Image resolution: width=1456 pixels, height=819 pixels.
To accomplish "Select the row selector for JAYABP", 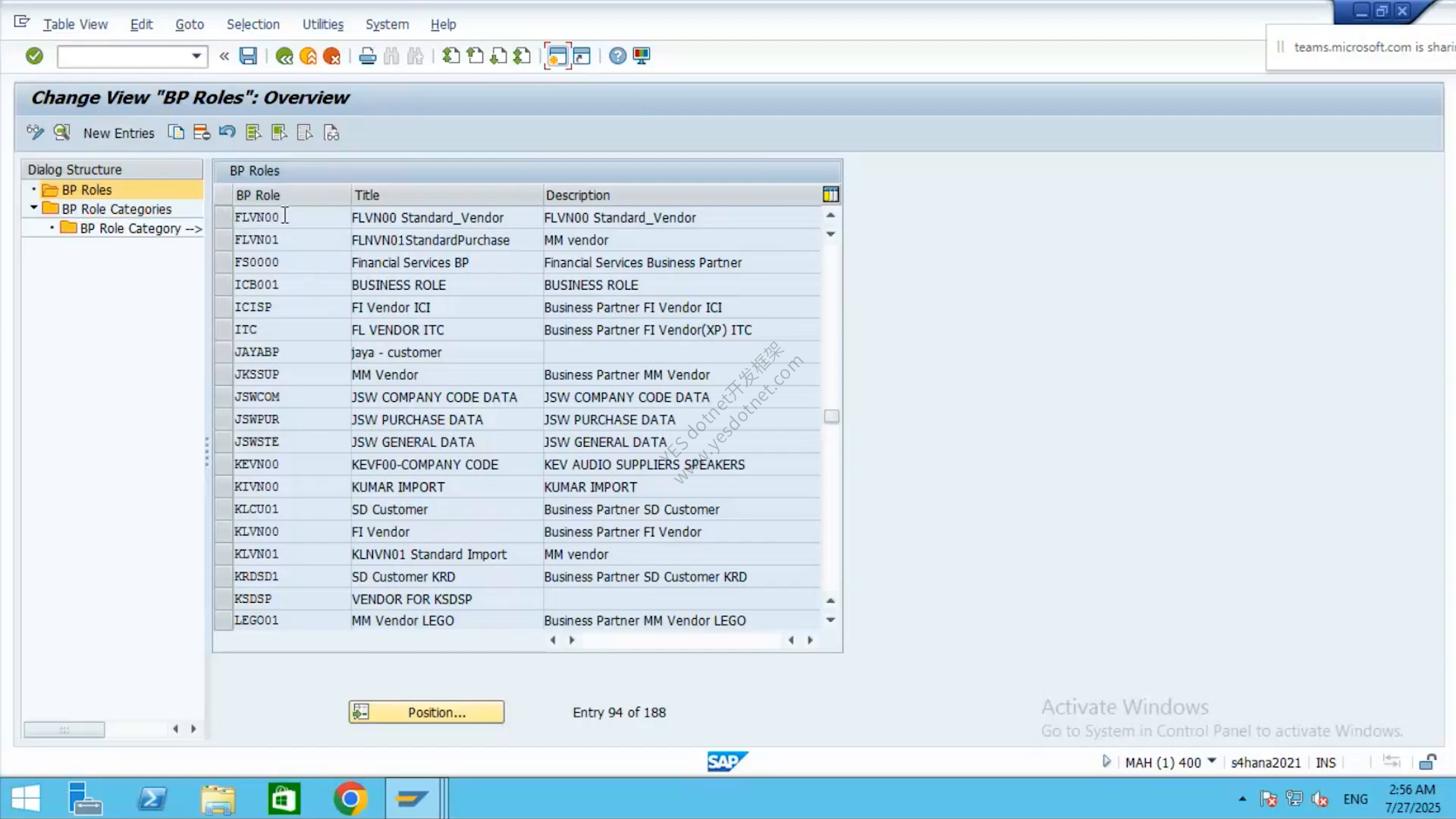I will (x=223, y=352).
